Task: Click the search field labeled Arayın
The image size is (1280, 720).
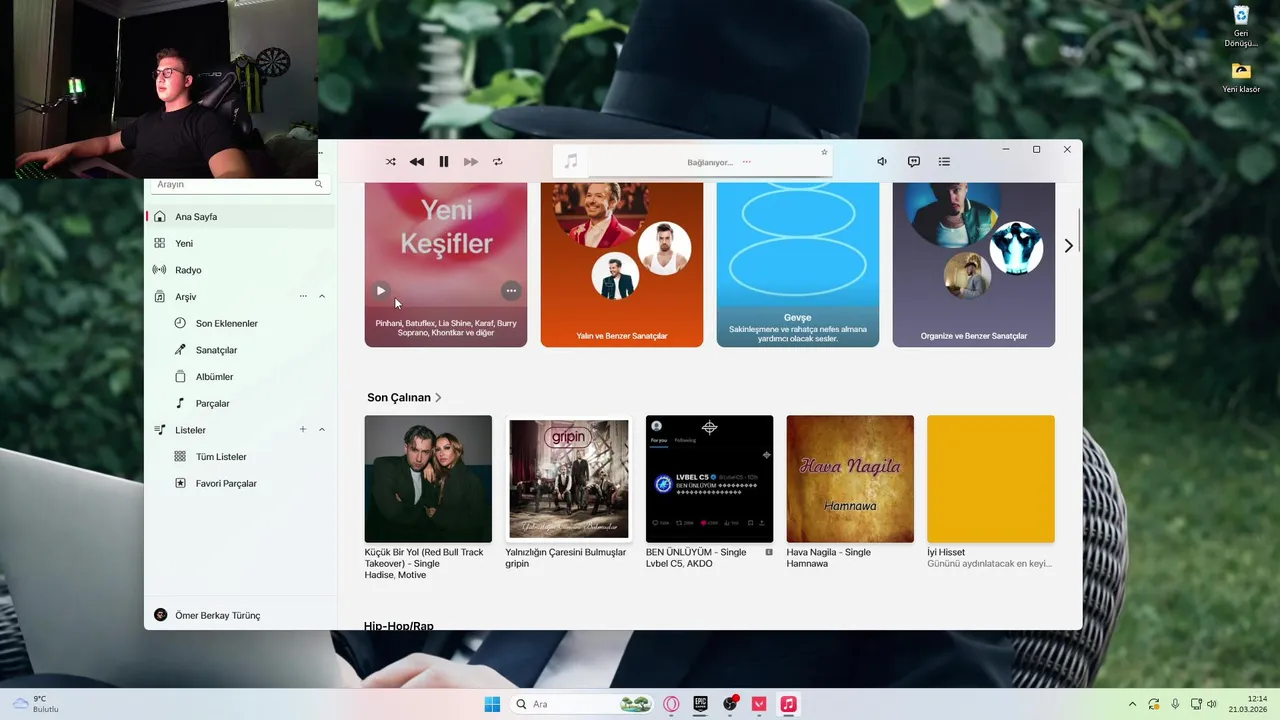Action: click(x=240, y=185)
